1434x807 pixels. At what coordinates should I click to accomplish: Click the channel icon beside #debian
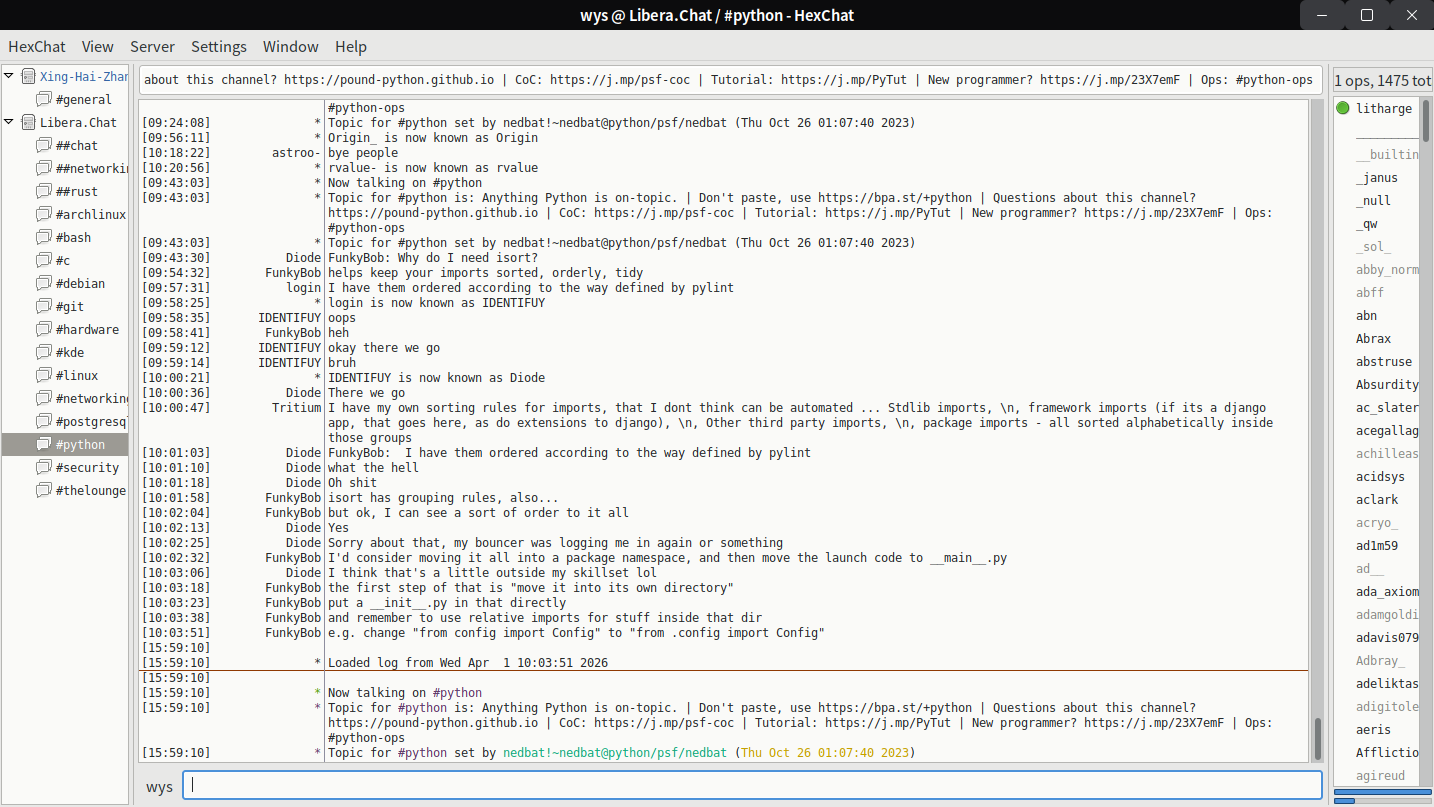(43, 284)
